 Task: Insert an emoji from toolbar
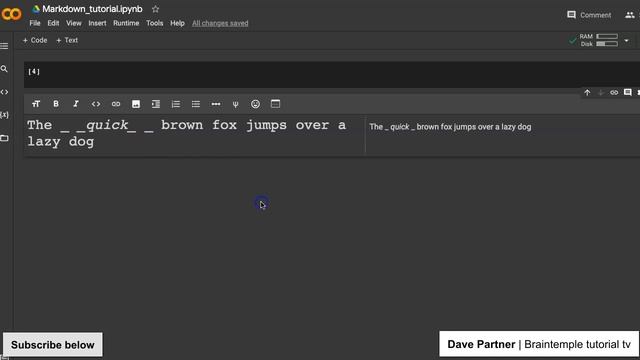[256, 104]
